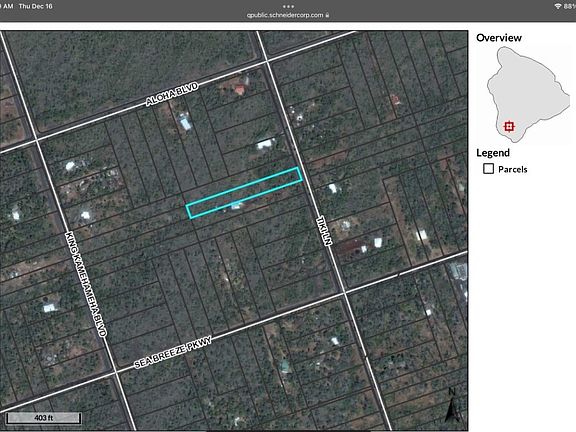
Task: Click the red-roofed house near Aloha Blvd
Action: tap(240, 89)
